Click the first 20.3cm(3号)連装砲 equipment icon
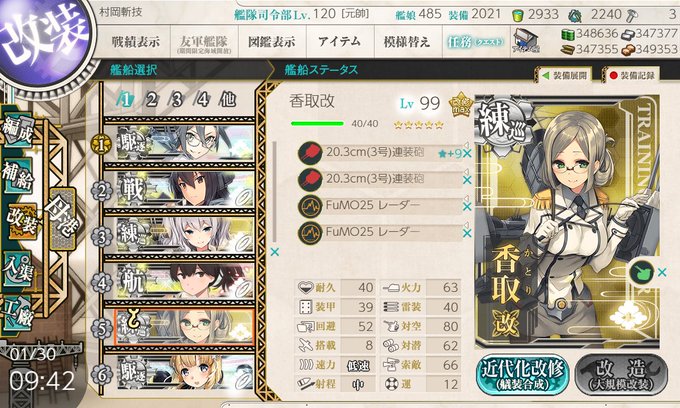Image resolution: width=680 pixels, height=408 pixels. pos(310,153)
